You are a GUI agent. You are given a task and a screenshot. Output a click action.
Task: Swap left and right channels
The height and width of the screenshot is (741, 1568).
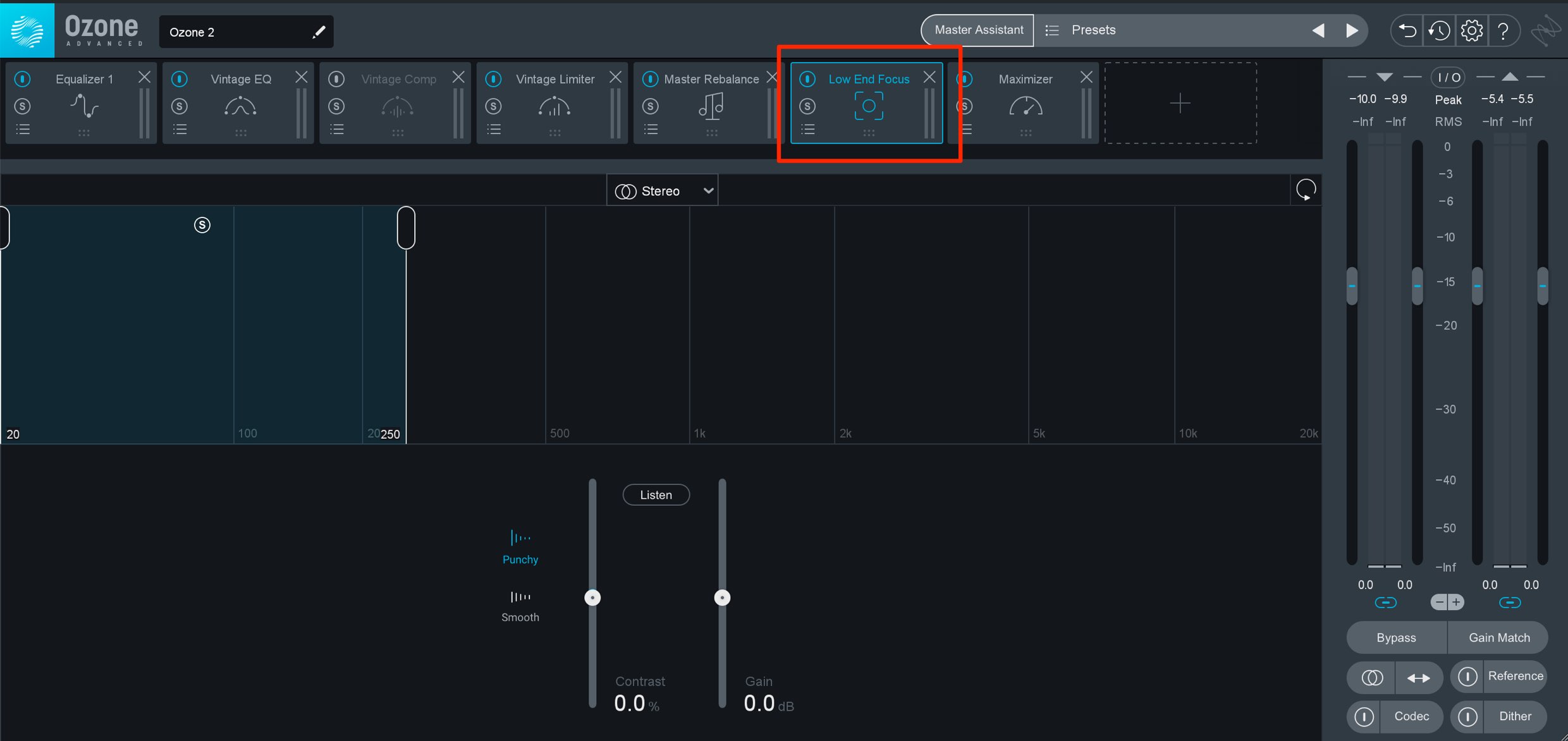coord(1419,678)
